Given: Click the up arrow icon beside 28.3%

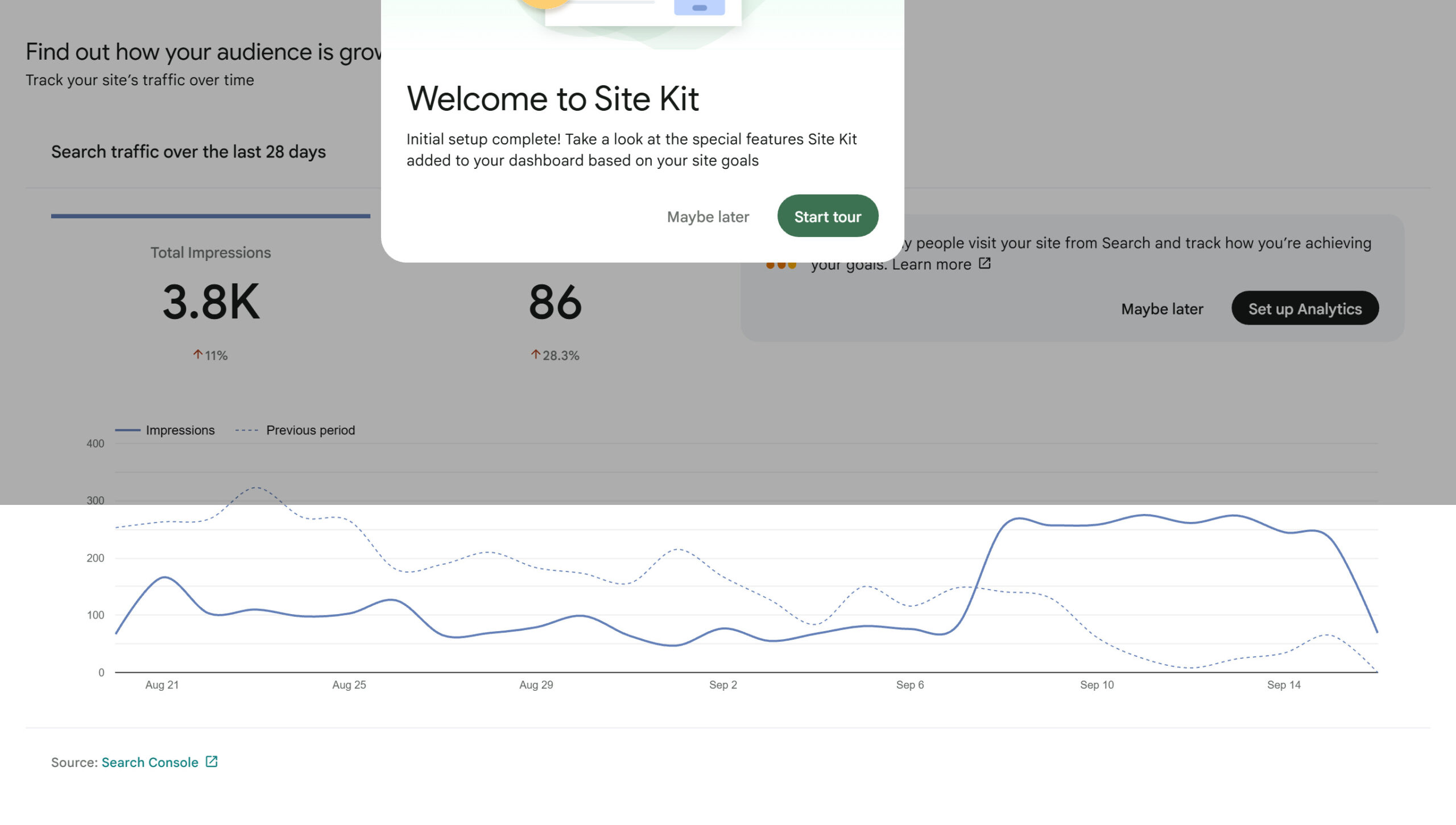Looking at the screenshot, I should (x=535, y=354).
